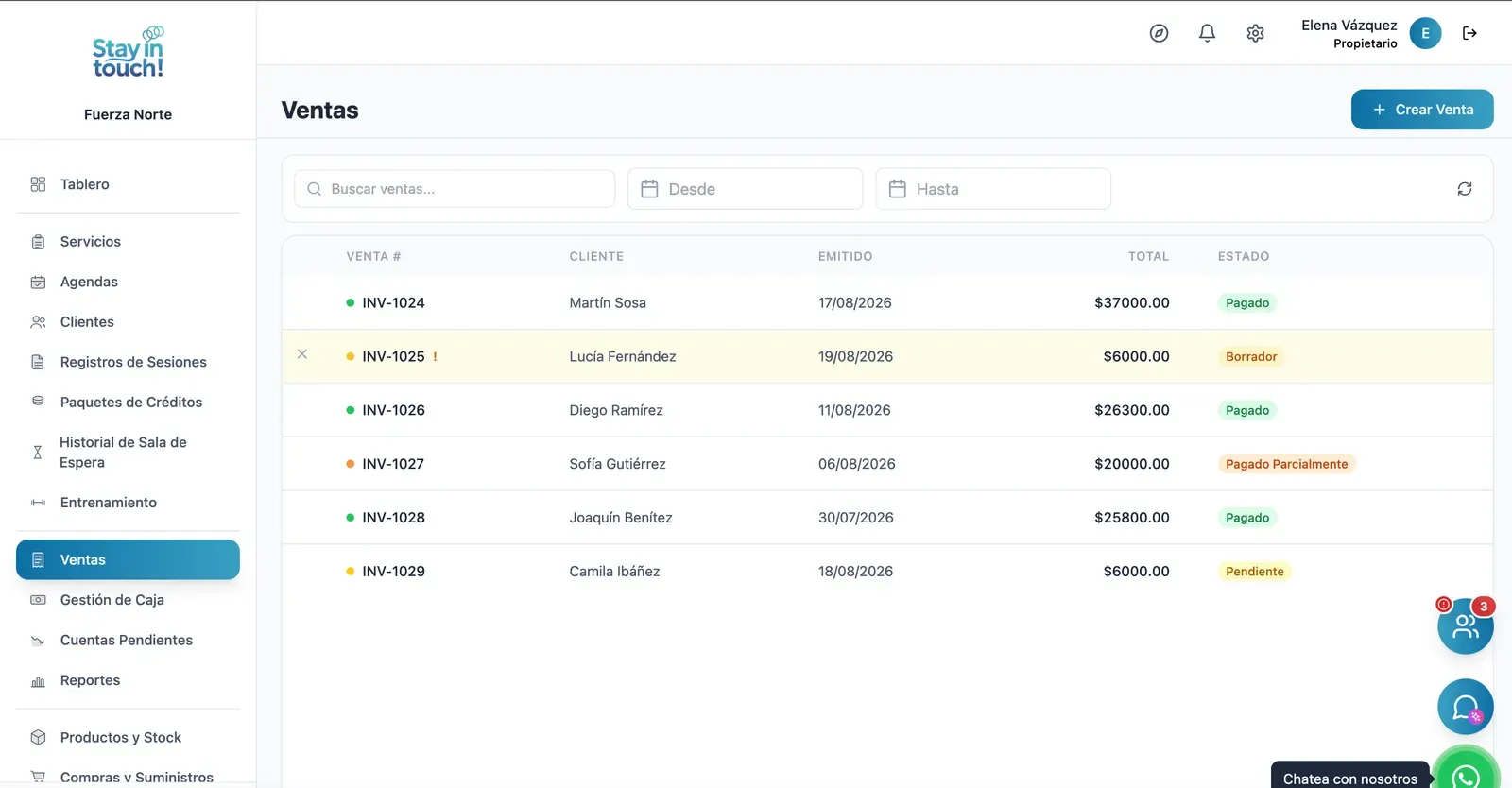Select the Ventas sidebar item
Image resolution: width=1512 pixels, height=788 pixels.
[x=128, y=559]
